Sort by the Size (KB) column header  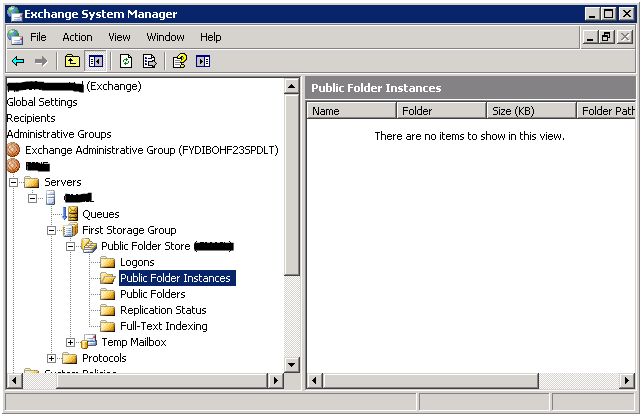coord(531,111)
